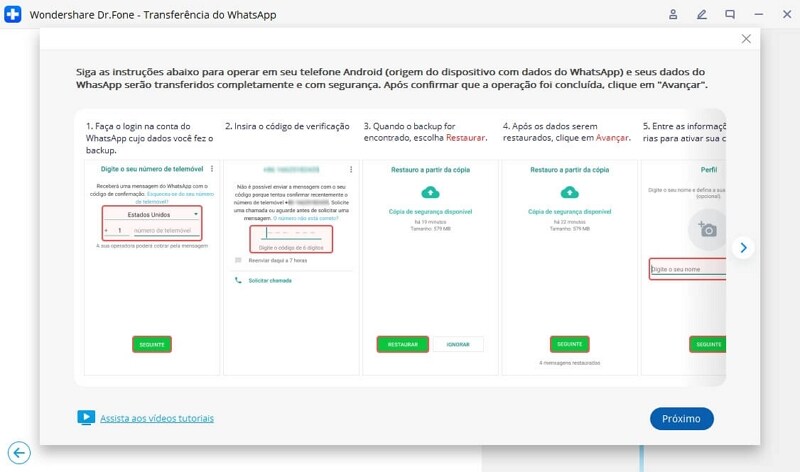The width and height of the screenshot is (800, 472).
Task: Click step 3 Restaurar backup screenshot
Action: click(431, 268)
